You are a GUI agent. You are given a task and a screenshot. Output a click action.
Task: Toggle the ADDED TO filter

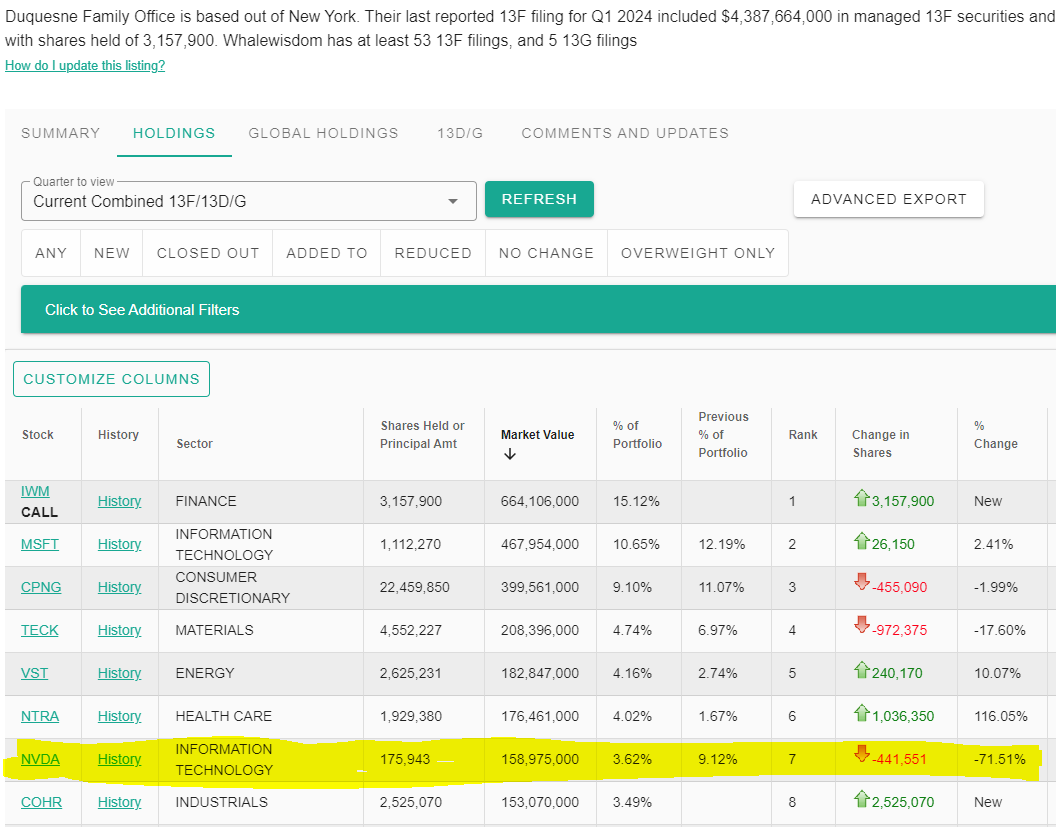click(327, 253)
